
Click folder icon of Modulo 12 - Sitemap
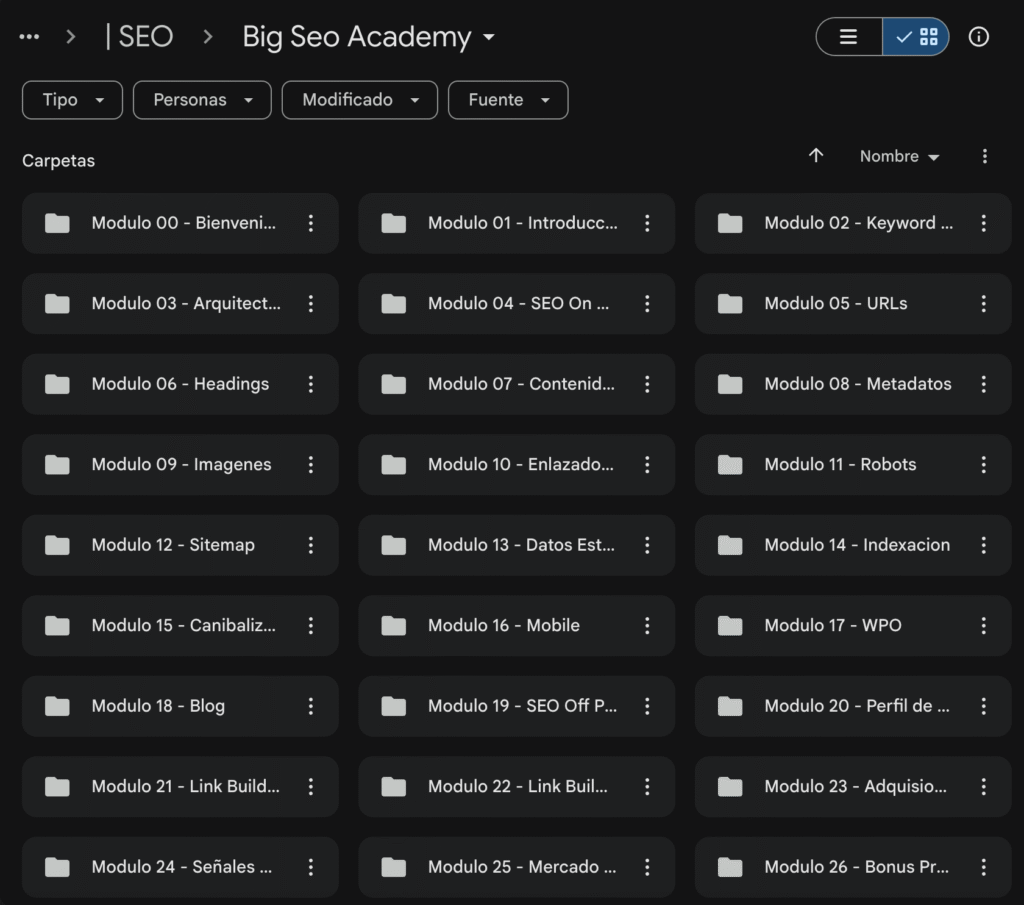58,545
